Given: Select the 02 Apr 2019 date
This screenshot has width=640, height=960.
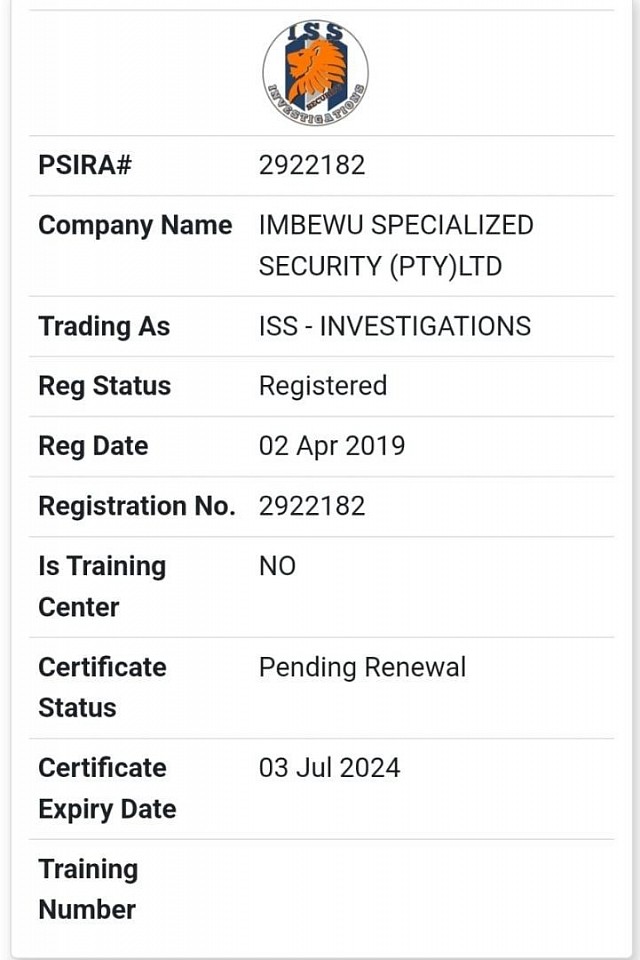Looking at the screenshot, I should pyautogui.click(x=332, y=446).
